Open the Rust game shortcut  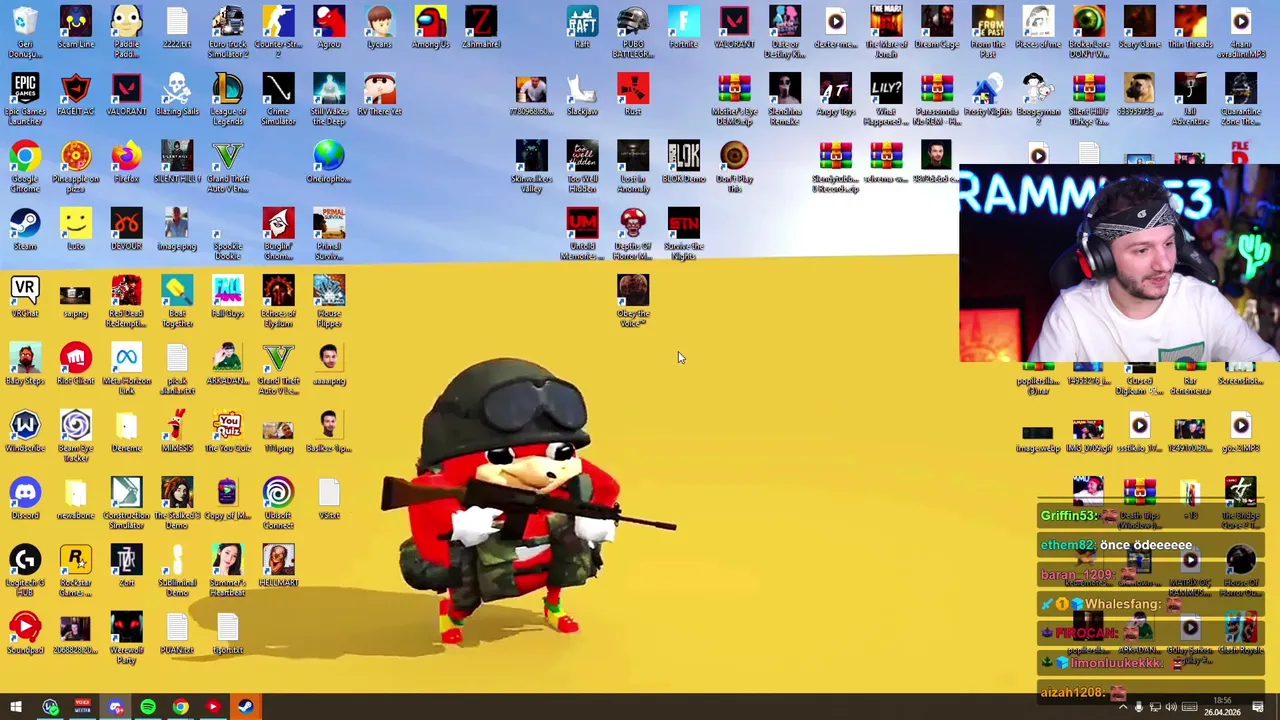(x=633, y=95)
